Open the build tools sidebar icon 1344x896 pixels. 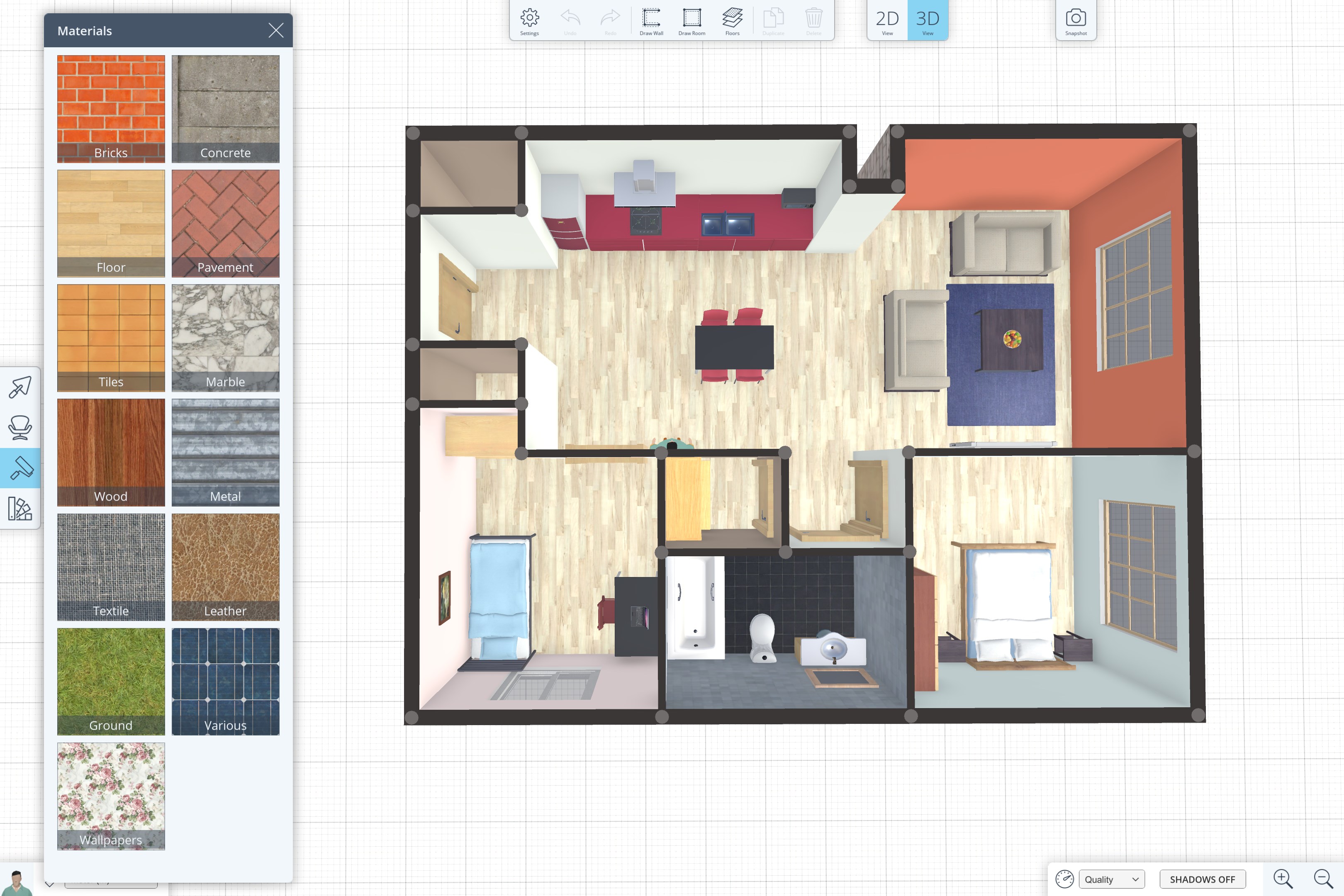tap(20, 387)
